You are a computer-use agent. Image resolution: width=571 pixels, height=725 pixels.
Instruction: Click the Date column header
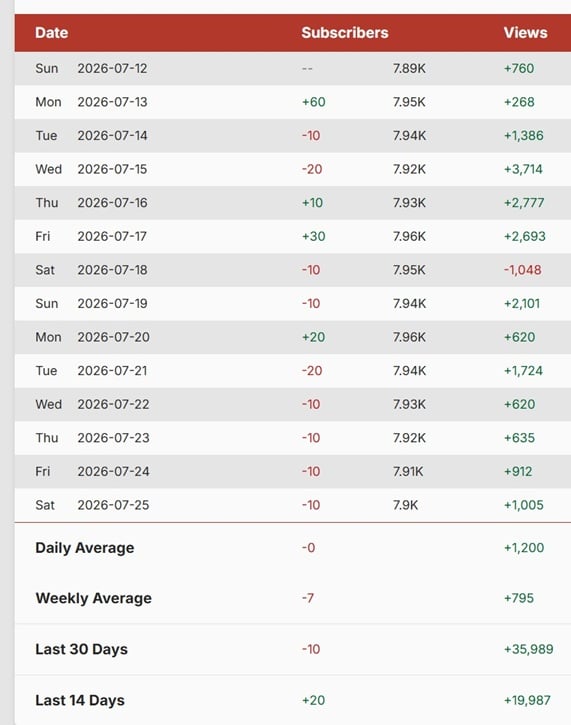(51, 33)
